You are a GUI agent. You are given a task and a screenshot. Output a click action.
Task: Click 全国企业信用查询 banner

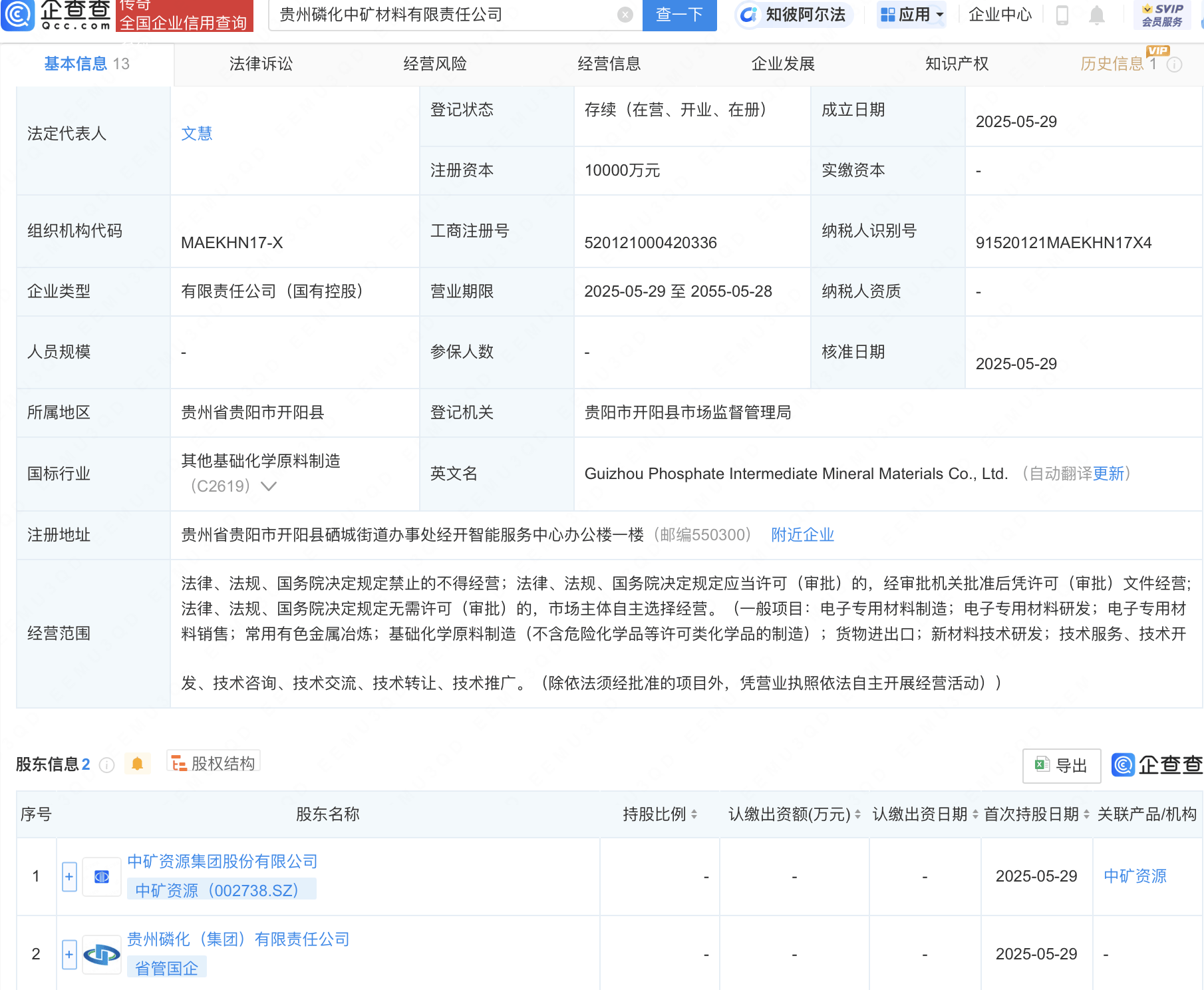point(184,15)
